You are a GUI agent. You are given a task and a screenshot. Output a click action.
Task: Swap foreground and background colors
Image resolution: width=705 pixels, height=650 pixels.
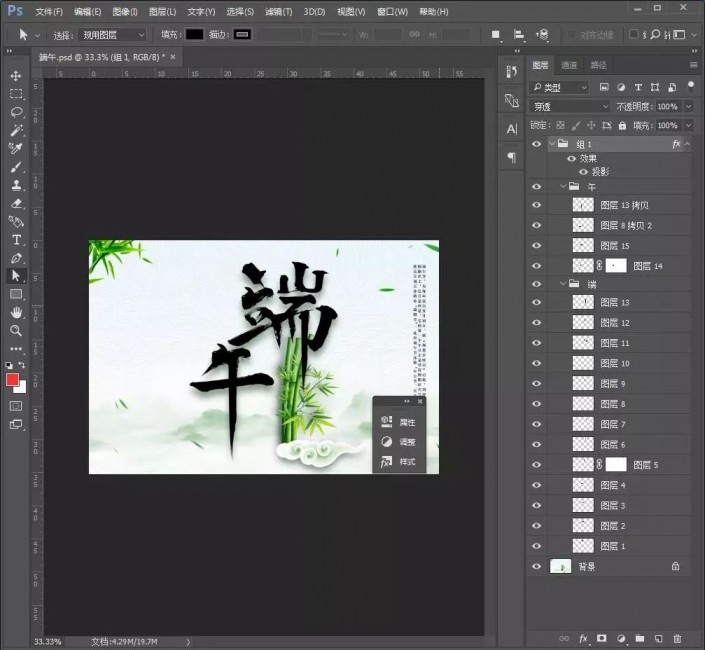click(22, 364)
